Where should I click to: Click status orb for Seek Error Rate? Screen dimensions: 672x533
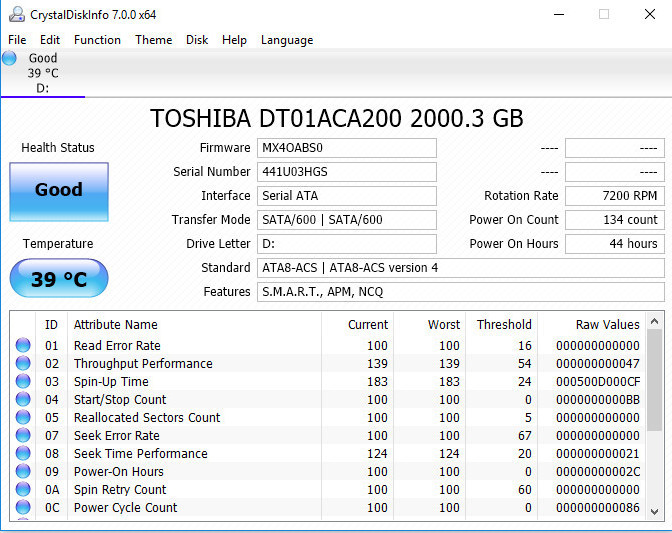coord(23,435)
